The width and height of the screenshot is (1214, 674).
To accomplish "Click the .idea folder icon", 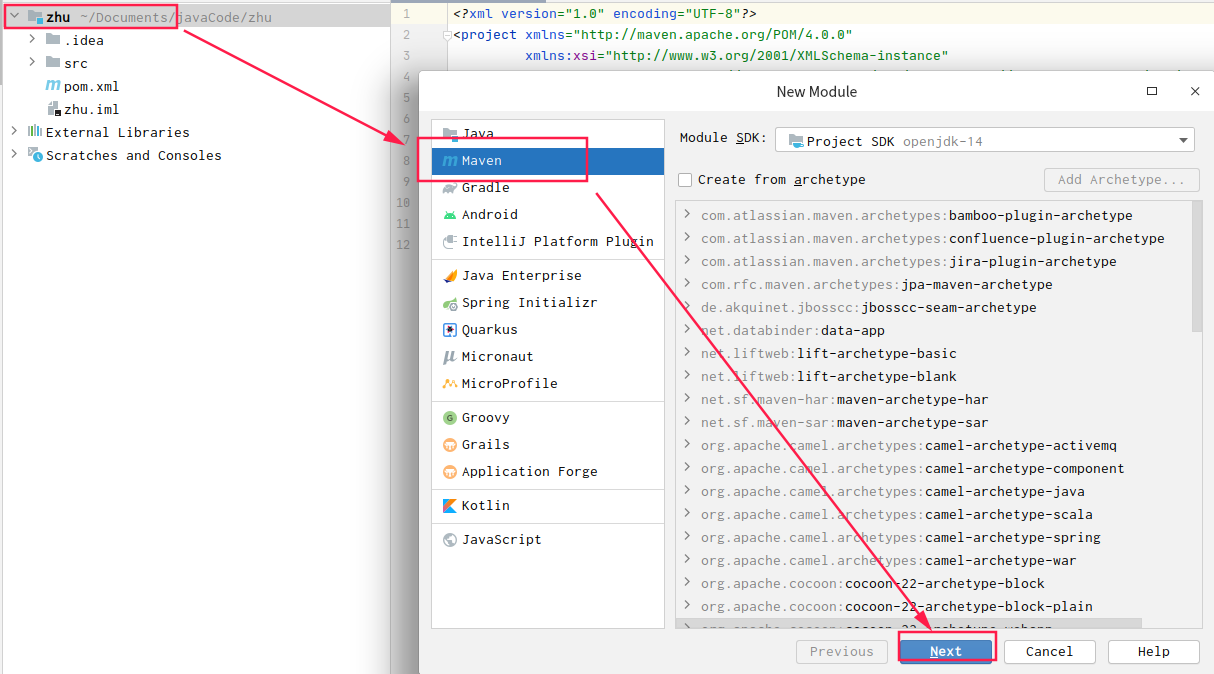I will coord(53,40).
